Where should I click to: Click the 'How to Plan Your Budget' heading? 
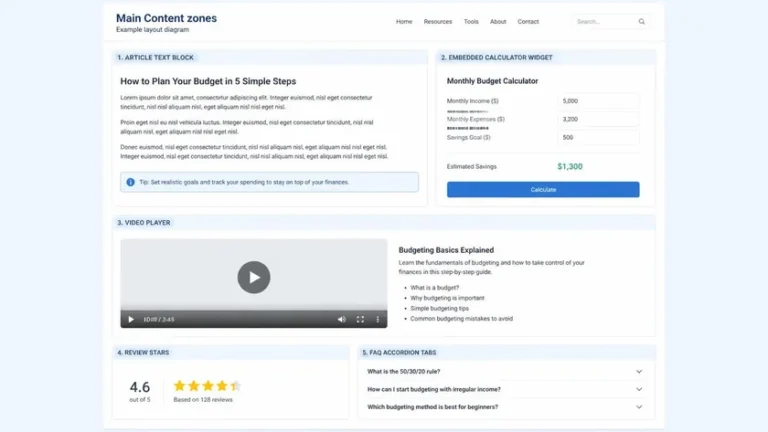tap(208, 81)
